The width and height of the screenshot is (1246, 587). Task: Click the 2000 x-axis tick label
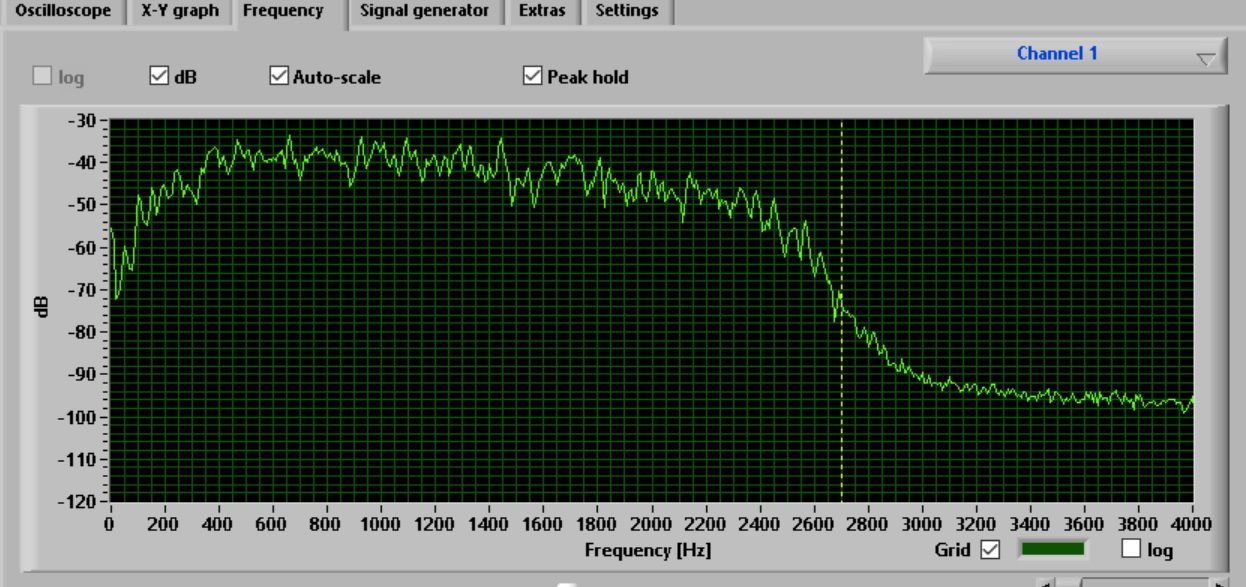(x=651, y=523)
